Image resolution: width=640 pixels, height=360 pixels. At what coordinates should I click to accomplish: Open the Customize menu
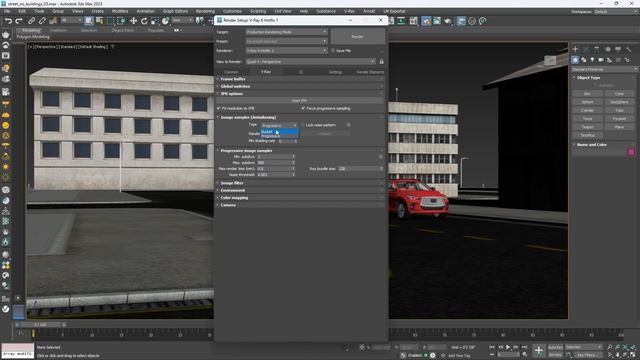(x=232, y=11)
